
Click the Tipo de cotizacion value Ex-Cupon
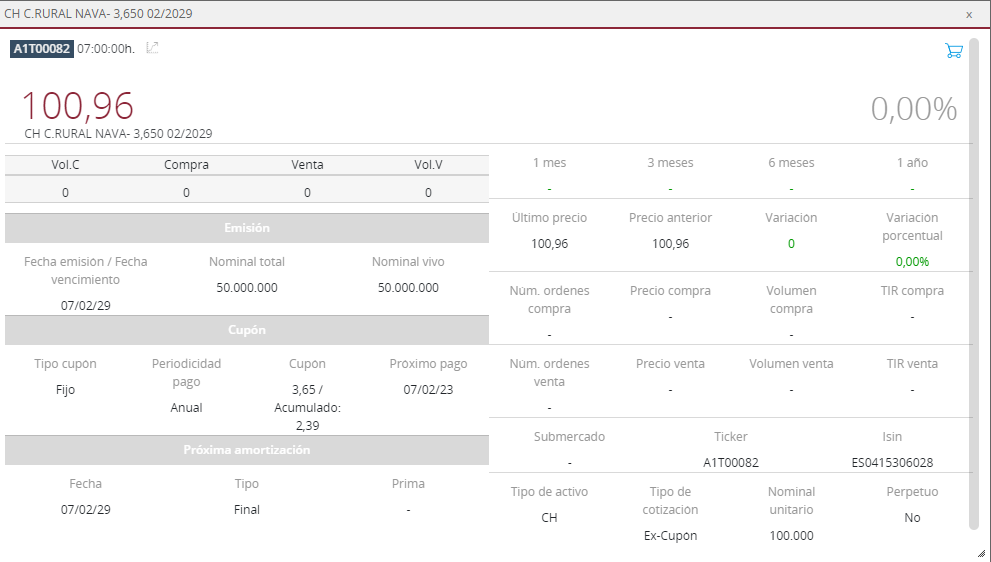coord(670,536)
